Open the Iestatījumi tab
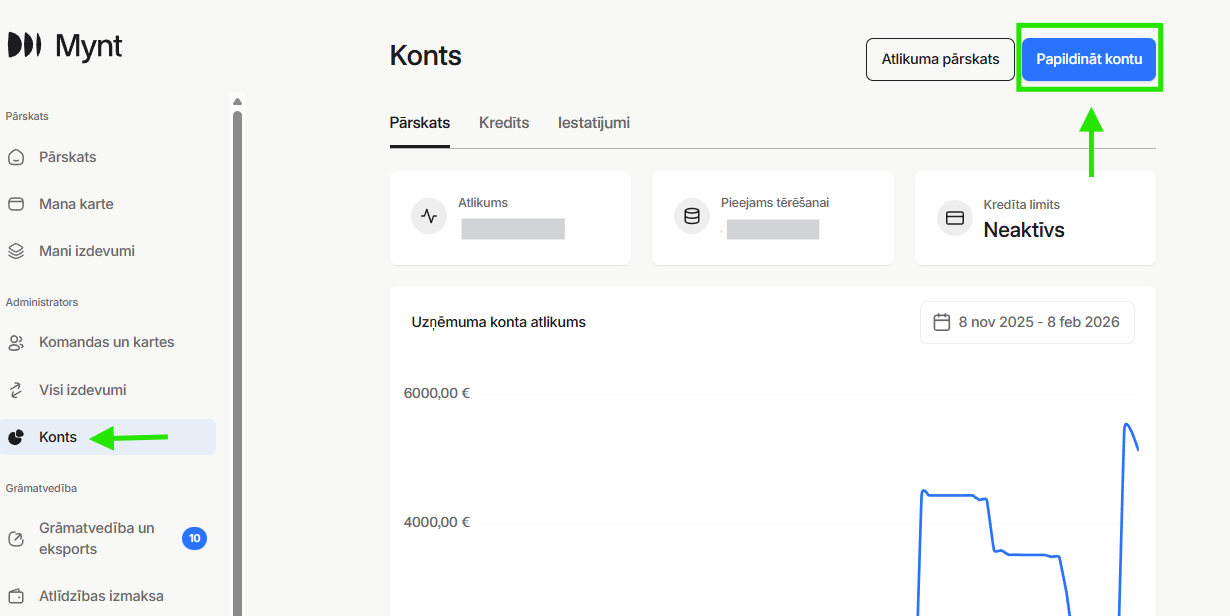 [x=594, y=123]
